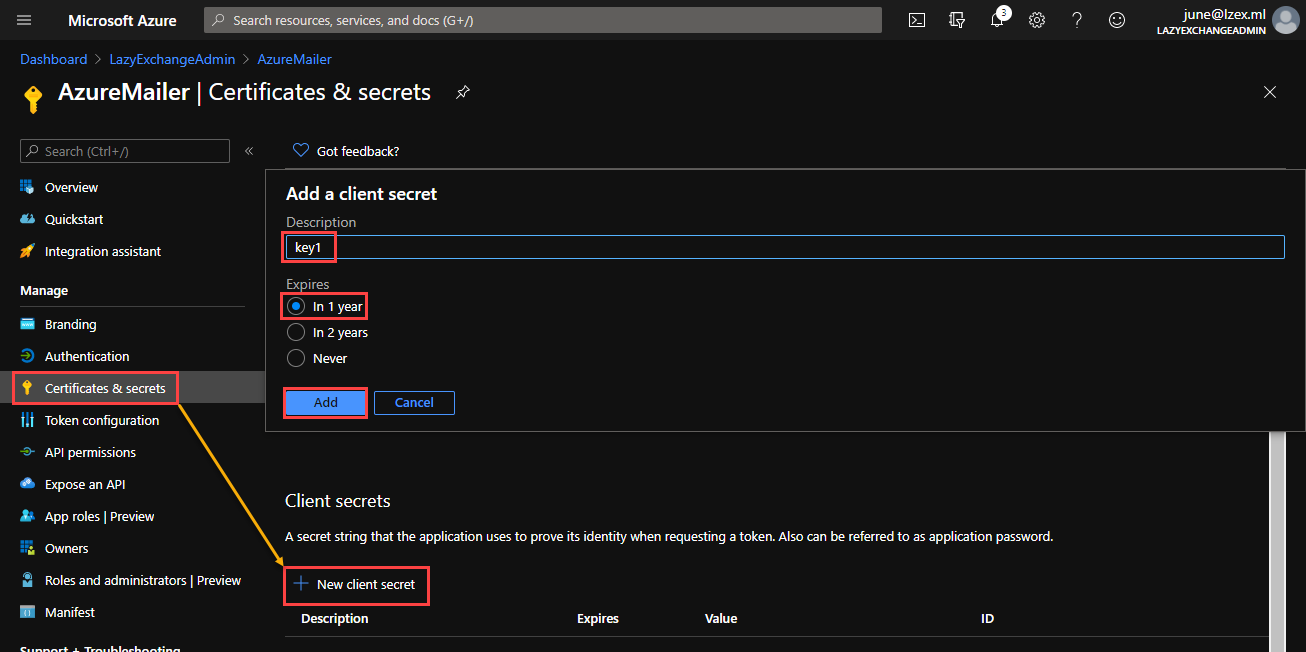This screenshot has width=1306, height=652.
Task: Click the feedback smiley icon
Action: [x=1117, y=20]
